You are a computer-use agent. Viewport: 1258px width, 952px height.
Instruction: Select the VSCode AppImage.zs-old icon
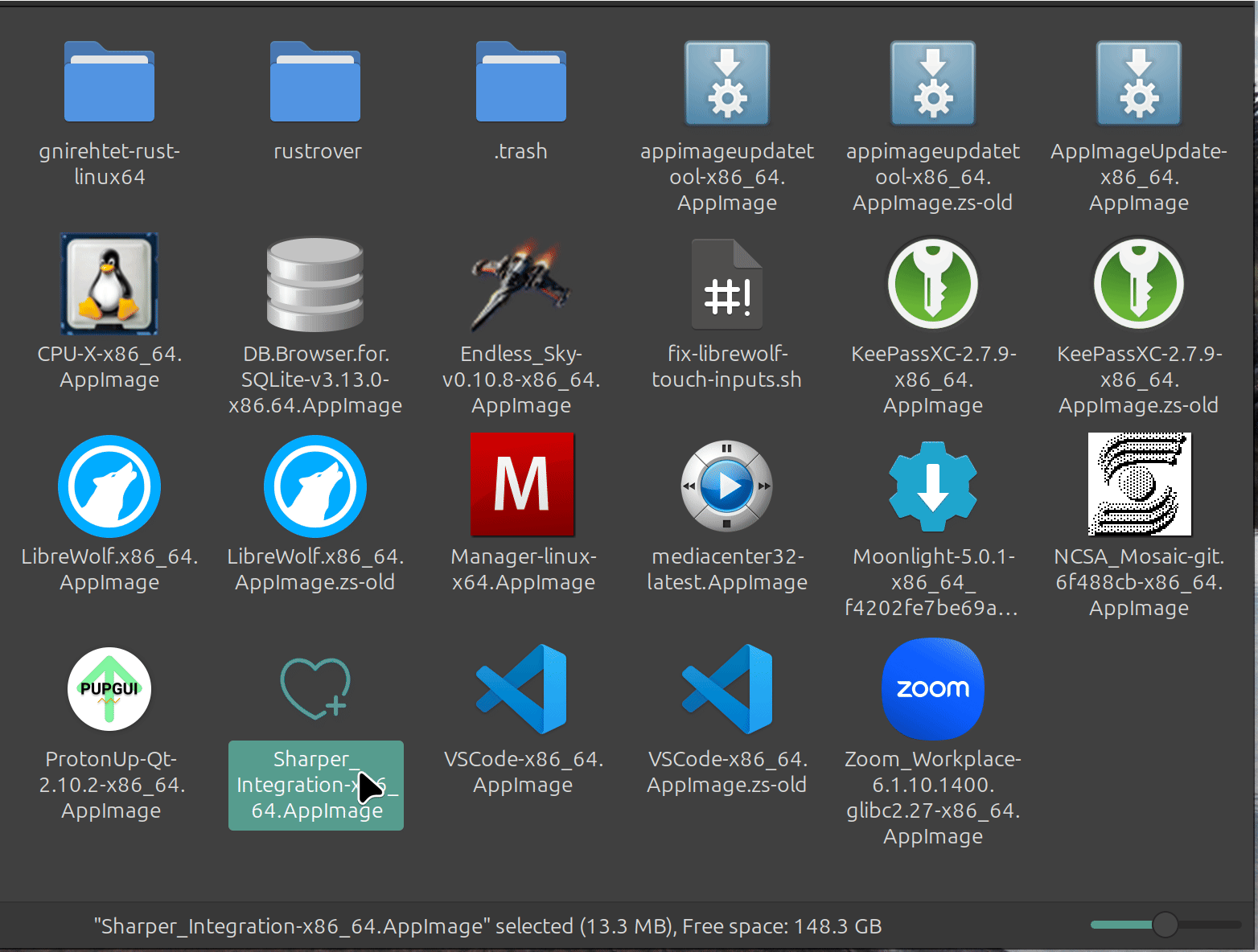coord(727,689)
